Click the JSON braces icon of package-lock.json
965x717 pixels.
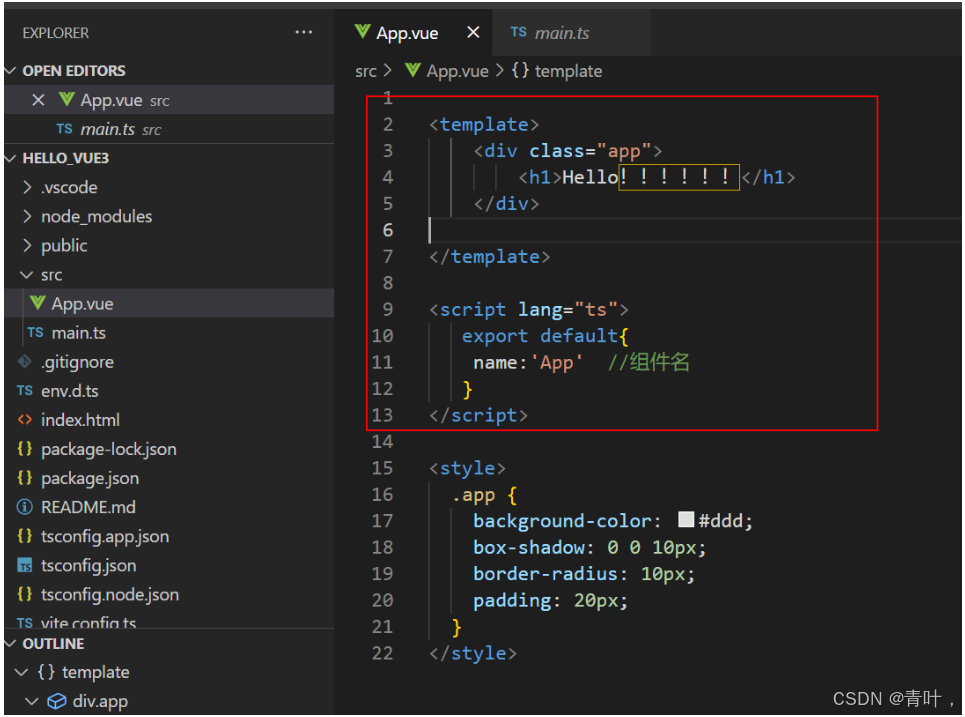[x=25, y=449]
